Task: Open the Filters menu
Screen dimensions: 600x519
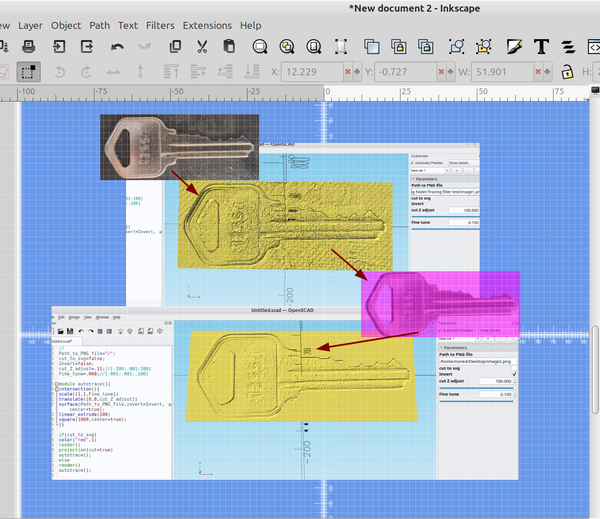Action: (x=160, y=25)
